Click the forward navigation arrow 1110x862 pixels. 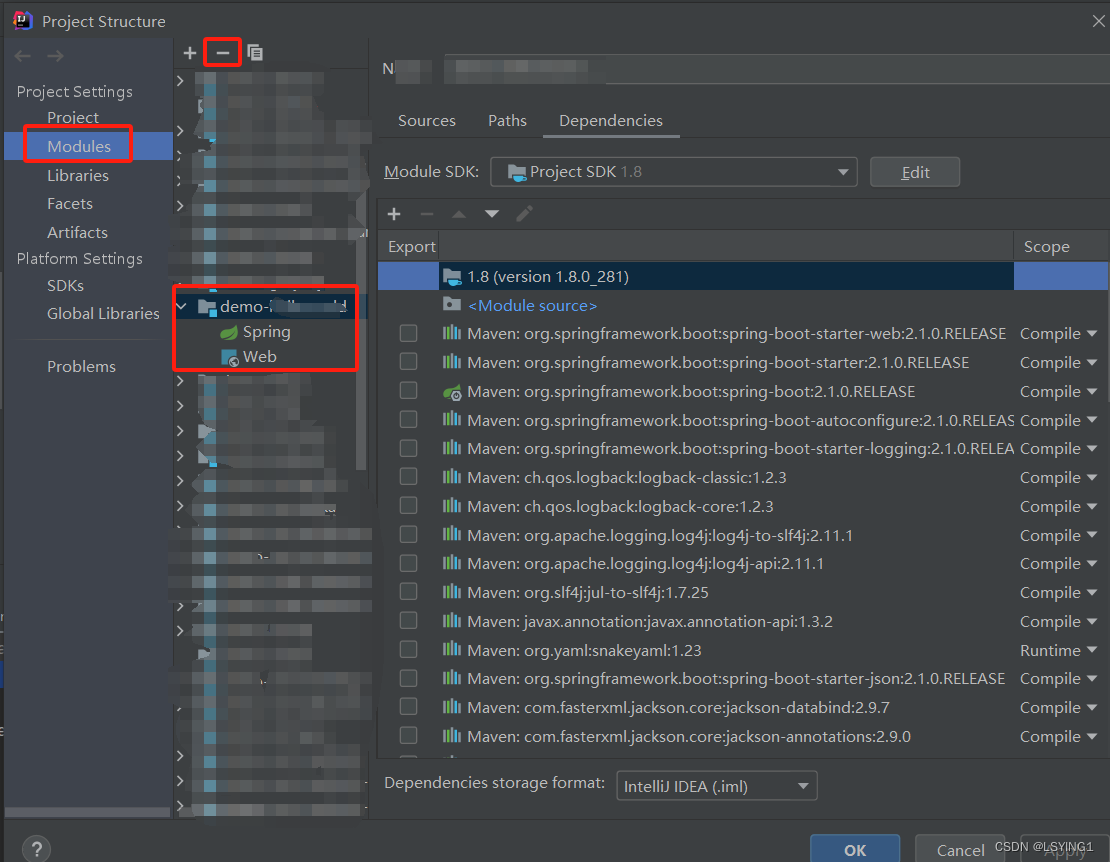point(55,56)
